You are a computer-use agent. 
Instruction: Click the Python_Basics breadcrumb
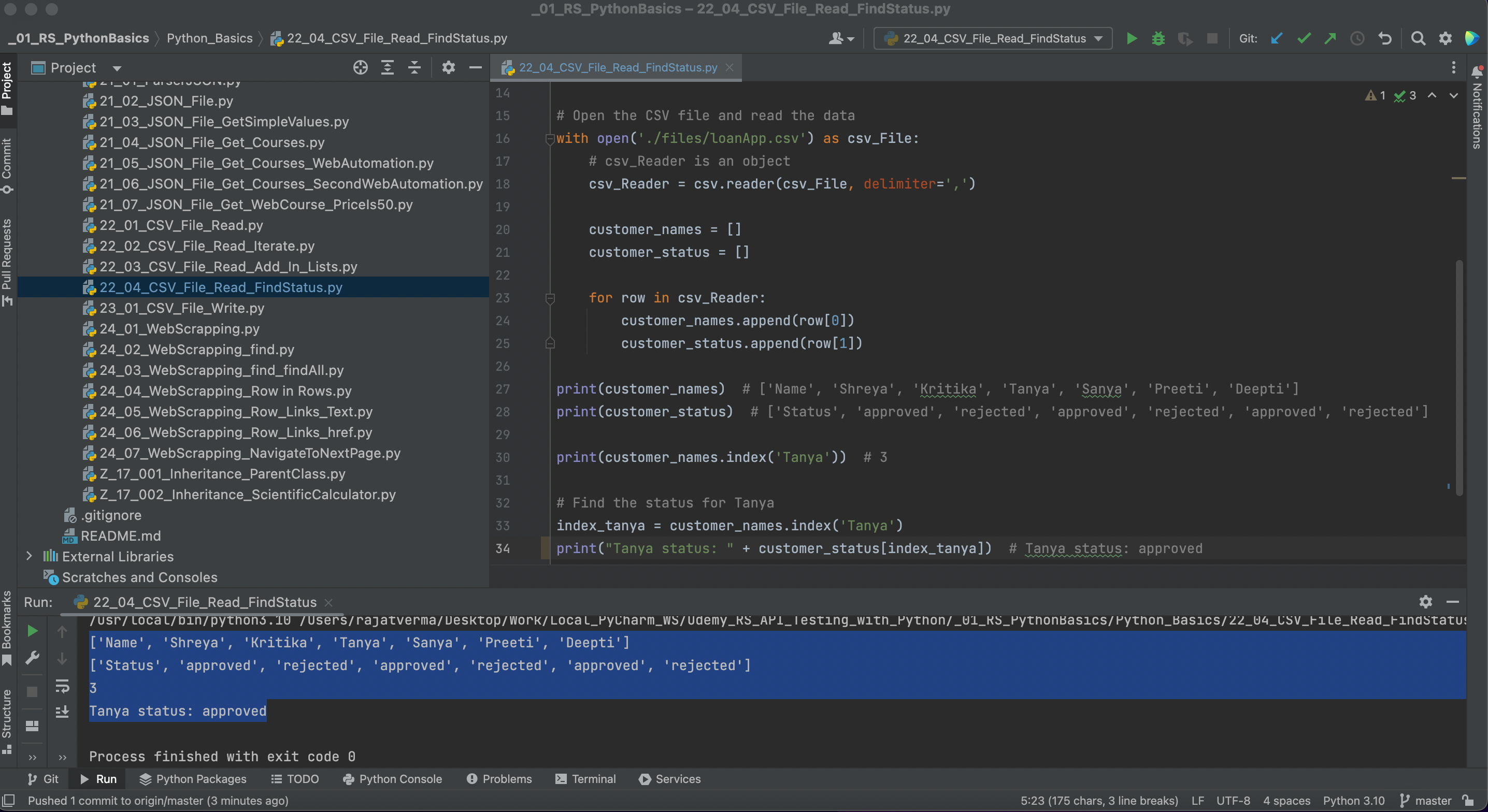(x=210, y=38)
